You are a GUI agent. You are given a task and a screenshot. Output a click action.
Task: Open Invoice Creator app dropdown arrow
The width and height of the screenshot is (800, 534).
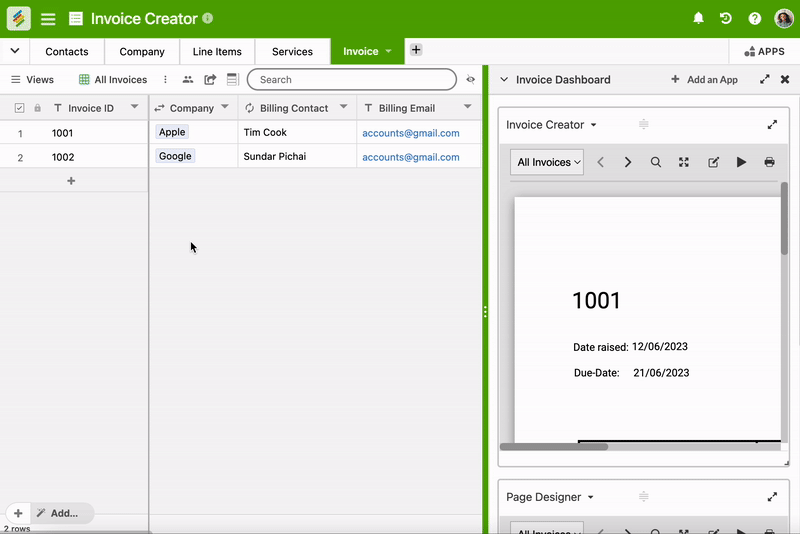click(593, 125)
